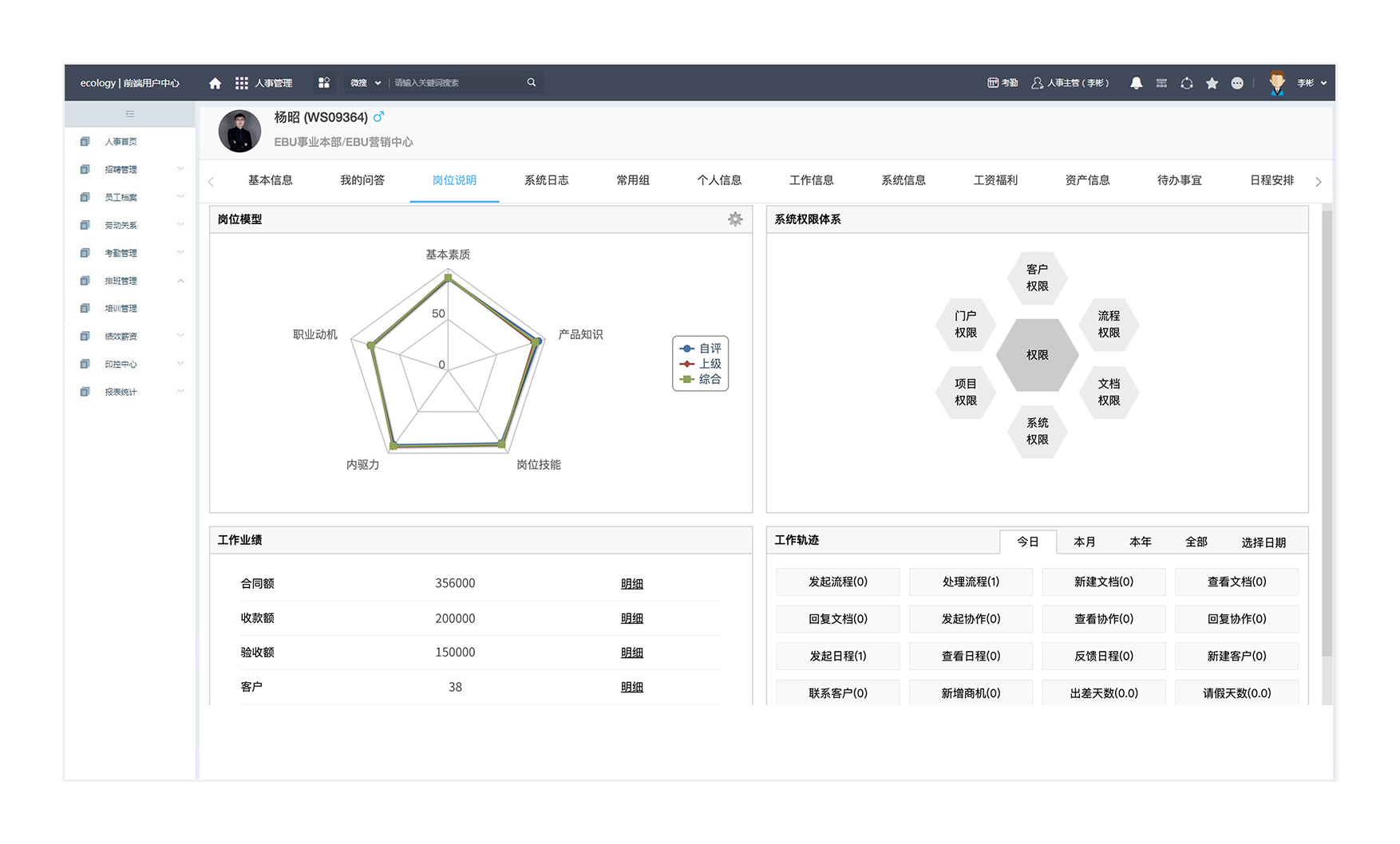Open the app grid icon beside 人事管理
The height and width of the screenshot is (844, 1400).
point(242,83)
